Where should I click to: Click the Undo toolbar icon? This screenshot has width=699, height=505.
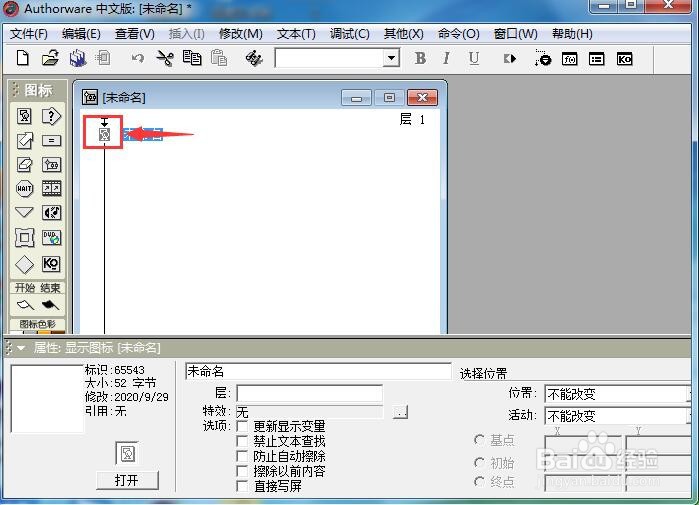pyautogui.click(x=138, y=58)
